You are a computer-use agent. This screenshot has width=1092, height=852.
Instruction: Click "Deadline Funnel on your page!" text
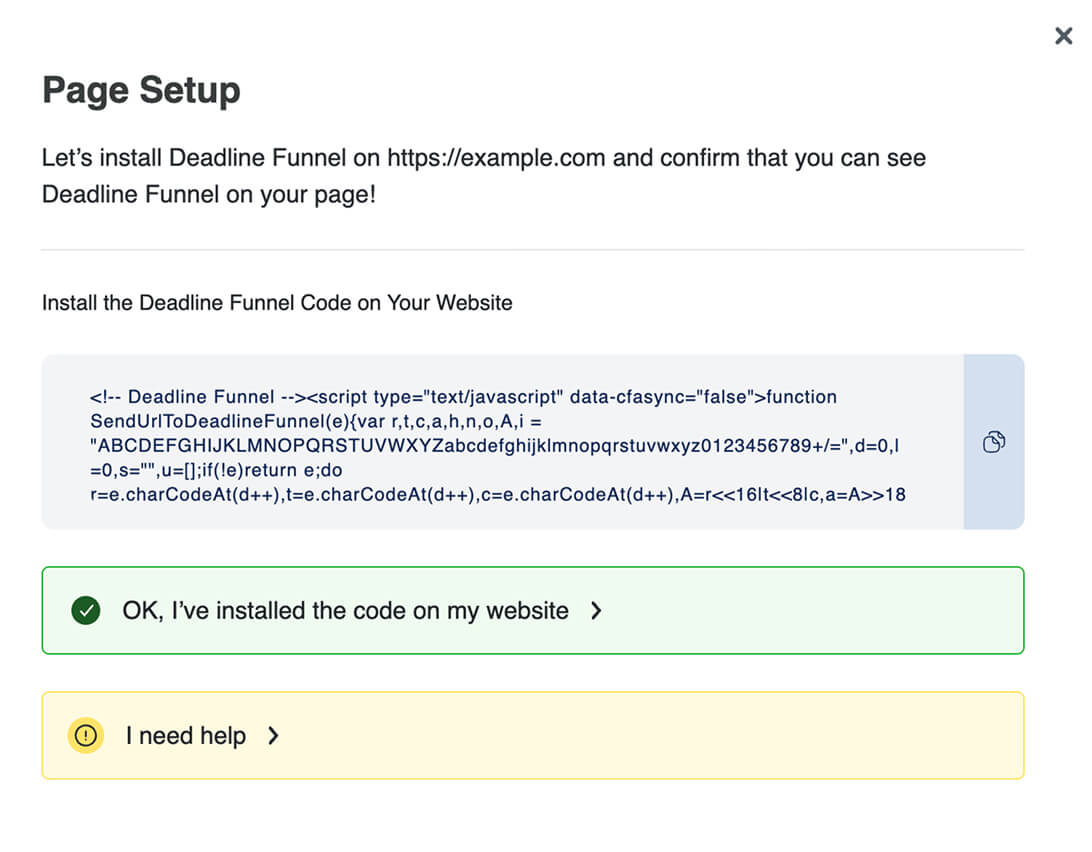coord(209,194)
